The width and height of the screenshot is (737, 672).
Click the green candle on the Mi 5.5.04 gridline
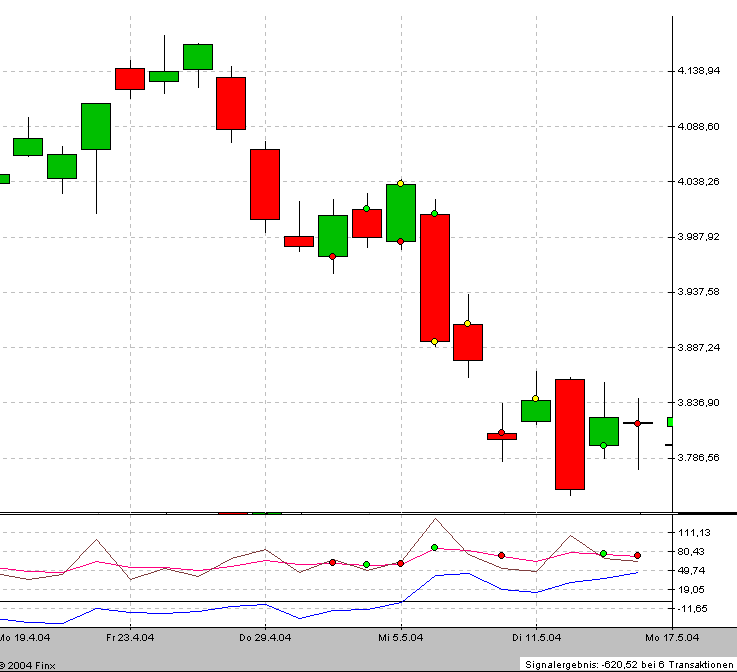point(401,213)
